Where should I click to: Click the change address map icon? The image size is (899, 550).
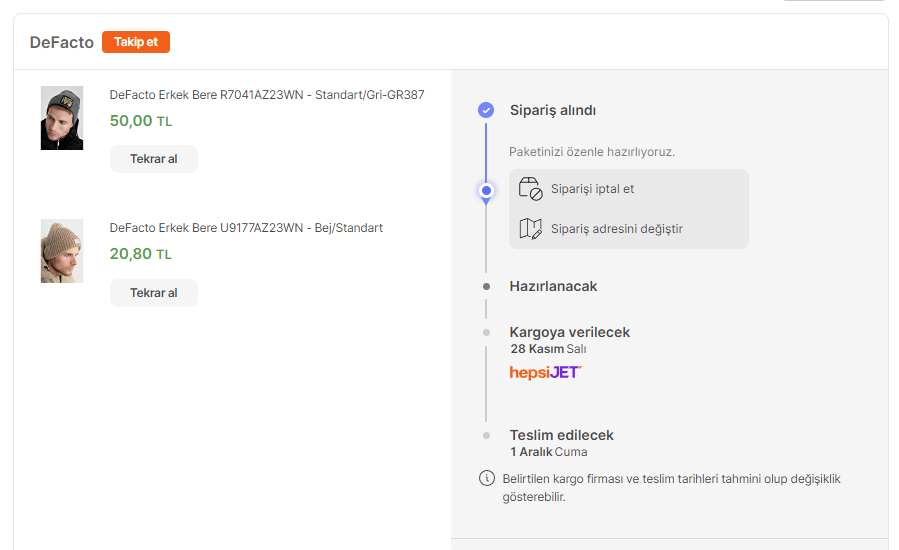click(530, 229)
